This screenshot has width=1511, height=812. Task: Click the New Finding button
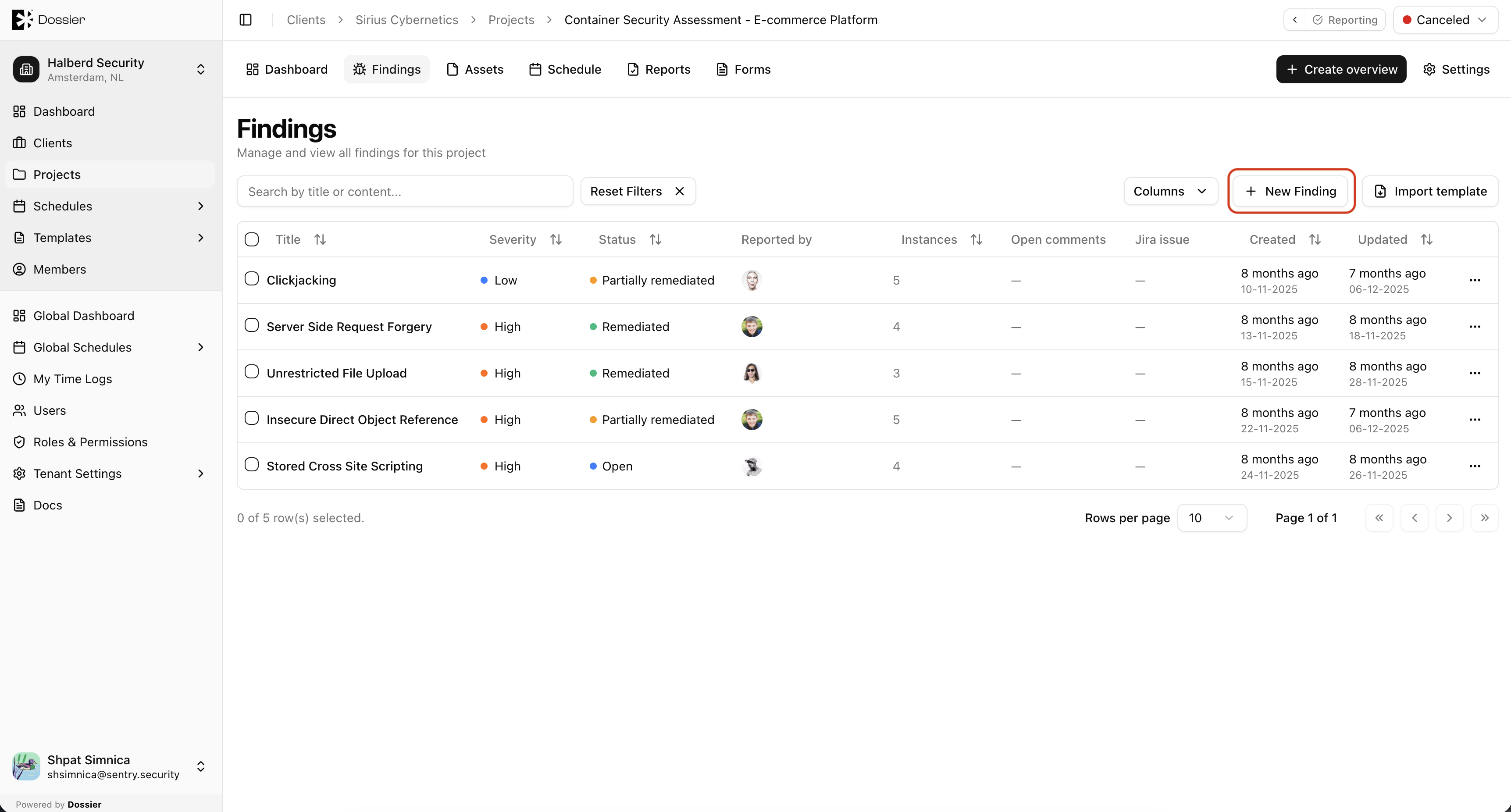[x=1290, y=191]
